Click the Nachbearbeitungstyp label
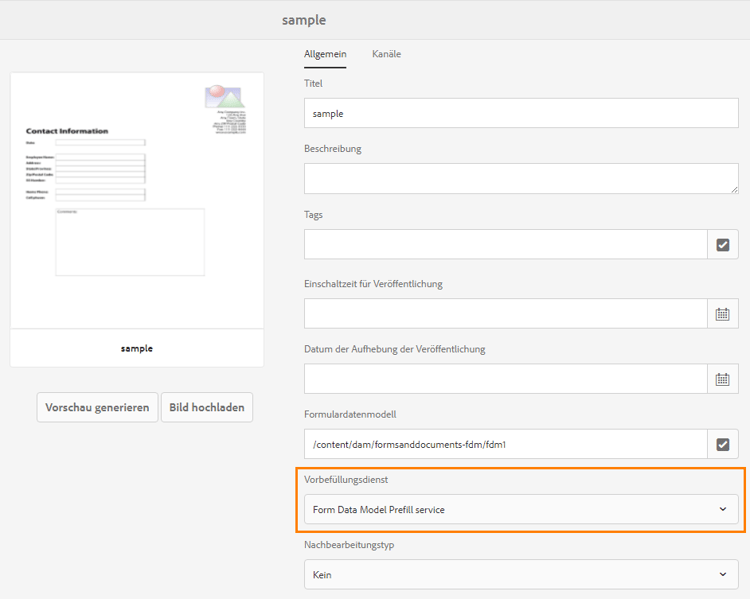Image resolution: width=750 pixels, height=599 pixels. click(x=349, y=544)
